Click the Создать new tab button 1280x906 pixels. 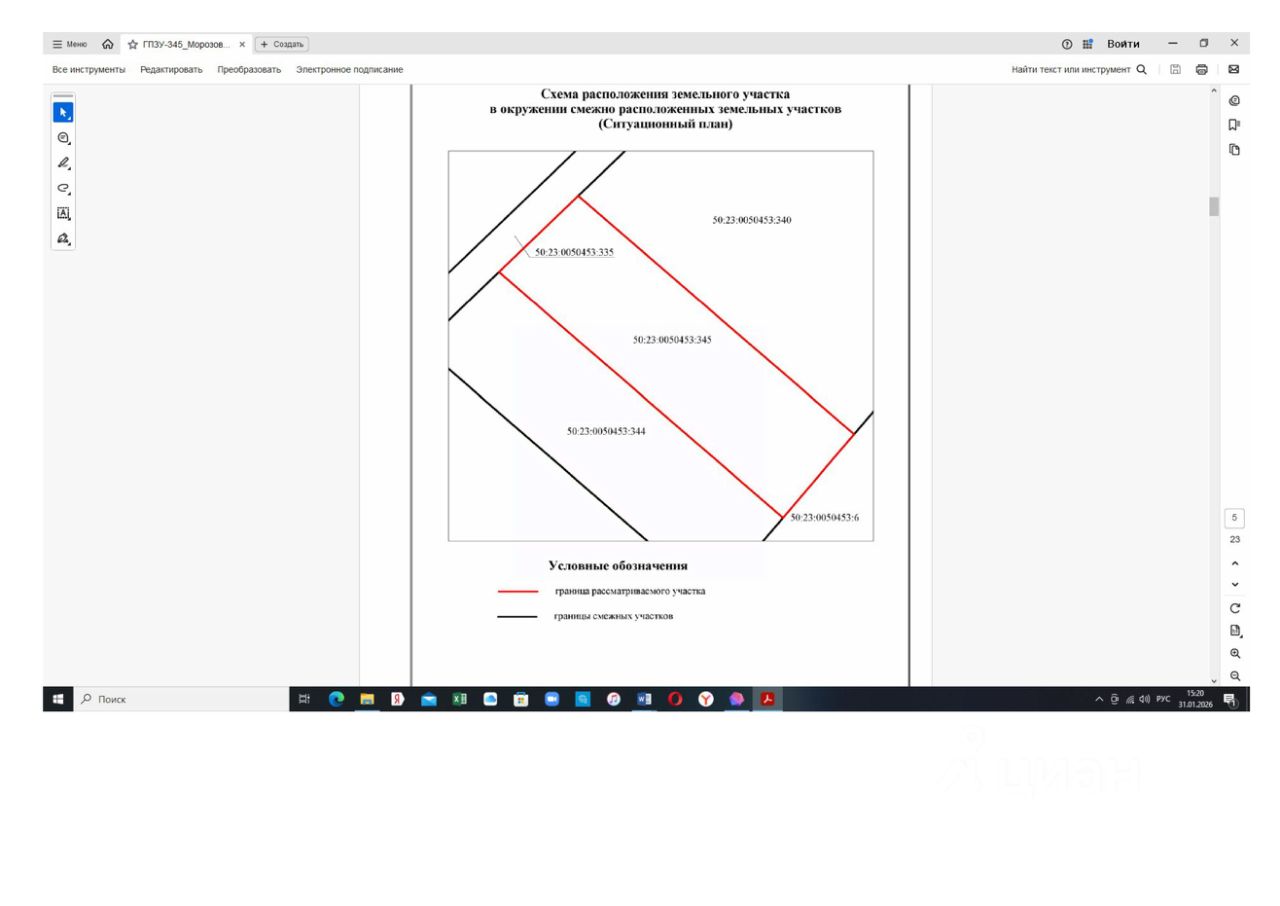282,44
